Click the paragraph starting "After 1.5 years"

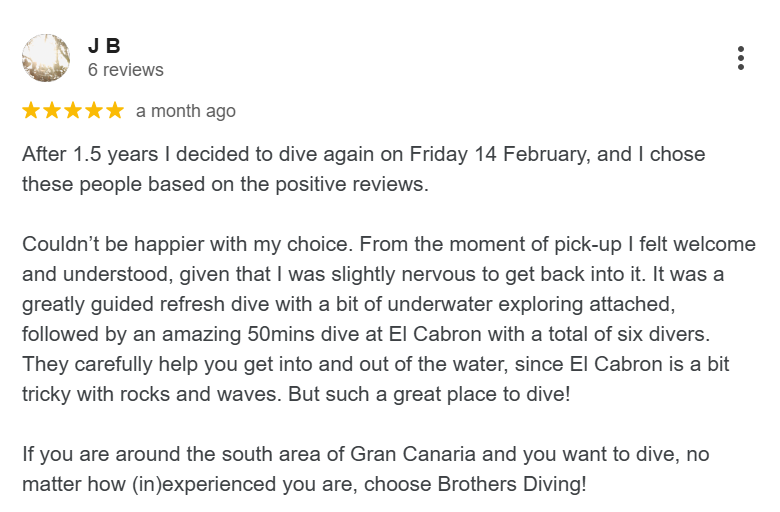click(x=364, y=169)
